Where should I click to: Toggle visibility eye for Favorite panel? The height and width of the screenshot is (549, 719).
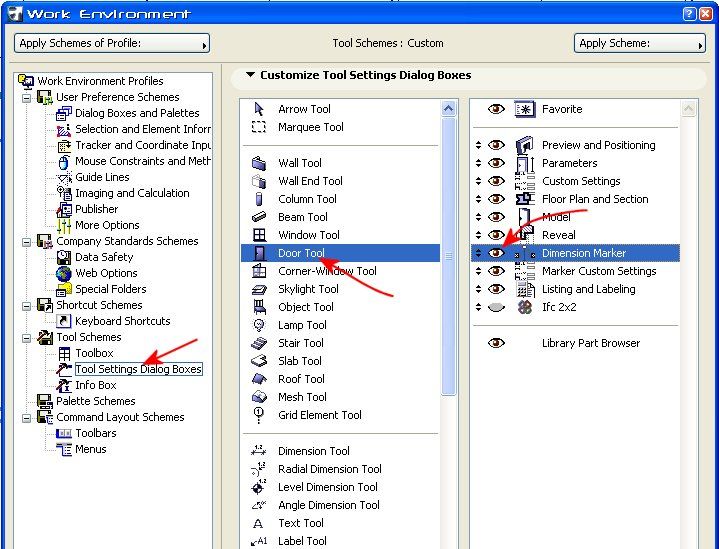tap(496, 109)
